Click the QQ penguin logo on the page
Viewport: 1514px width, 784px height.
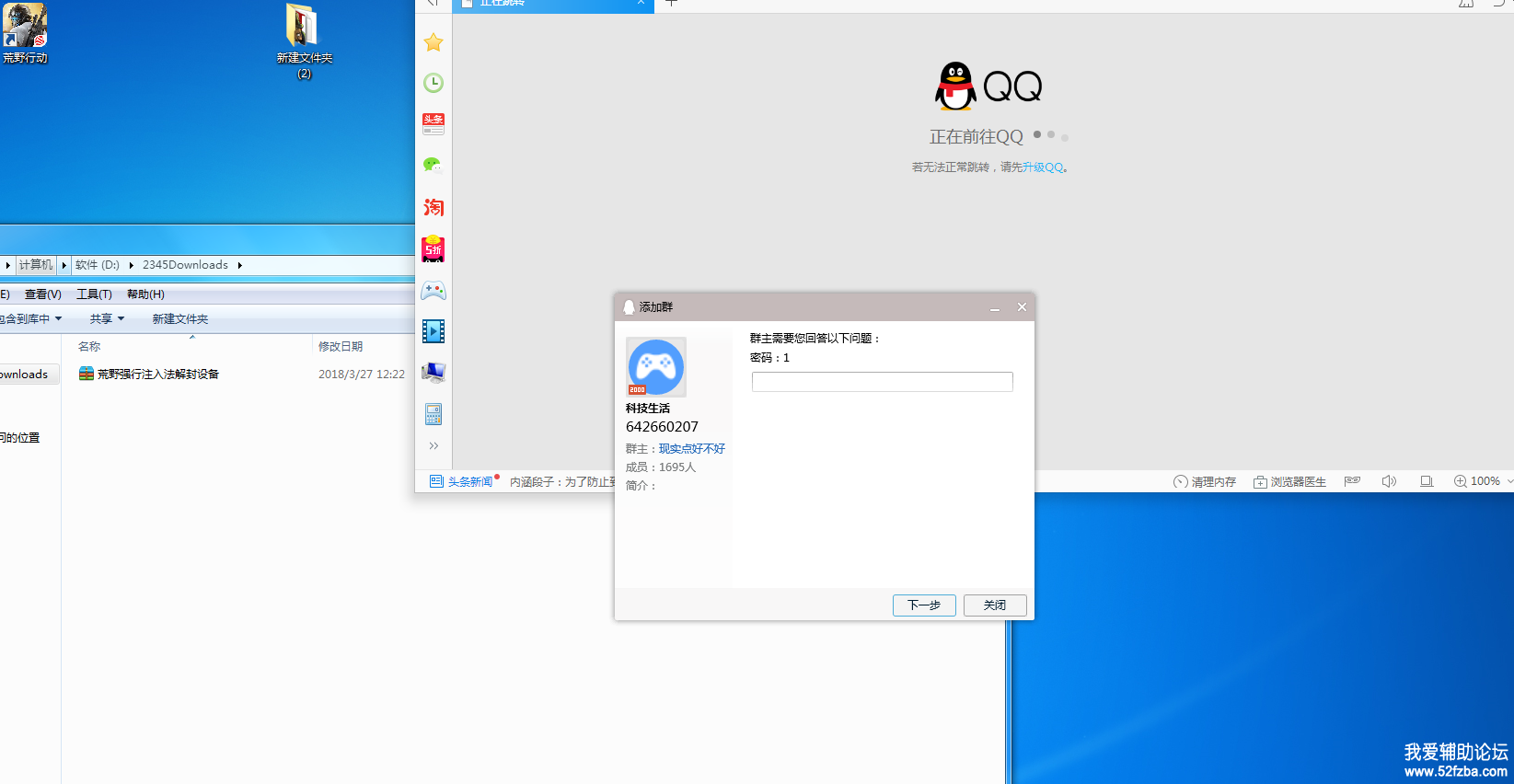pos(956,86)
